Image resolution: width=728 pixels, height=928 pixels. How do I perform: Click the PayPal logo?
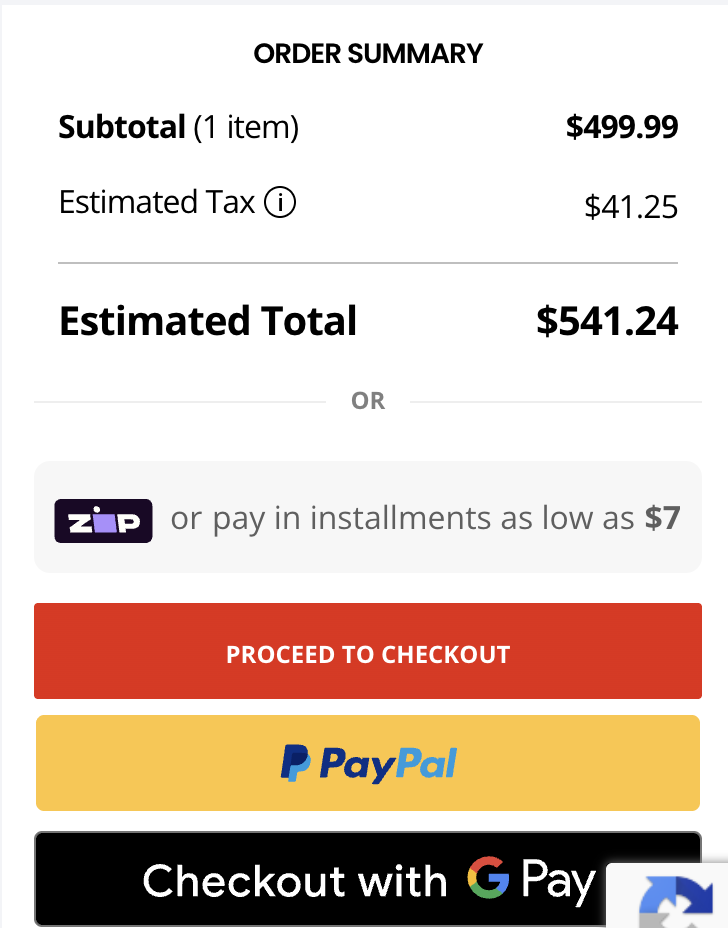pos(369,763)
